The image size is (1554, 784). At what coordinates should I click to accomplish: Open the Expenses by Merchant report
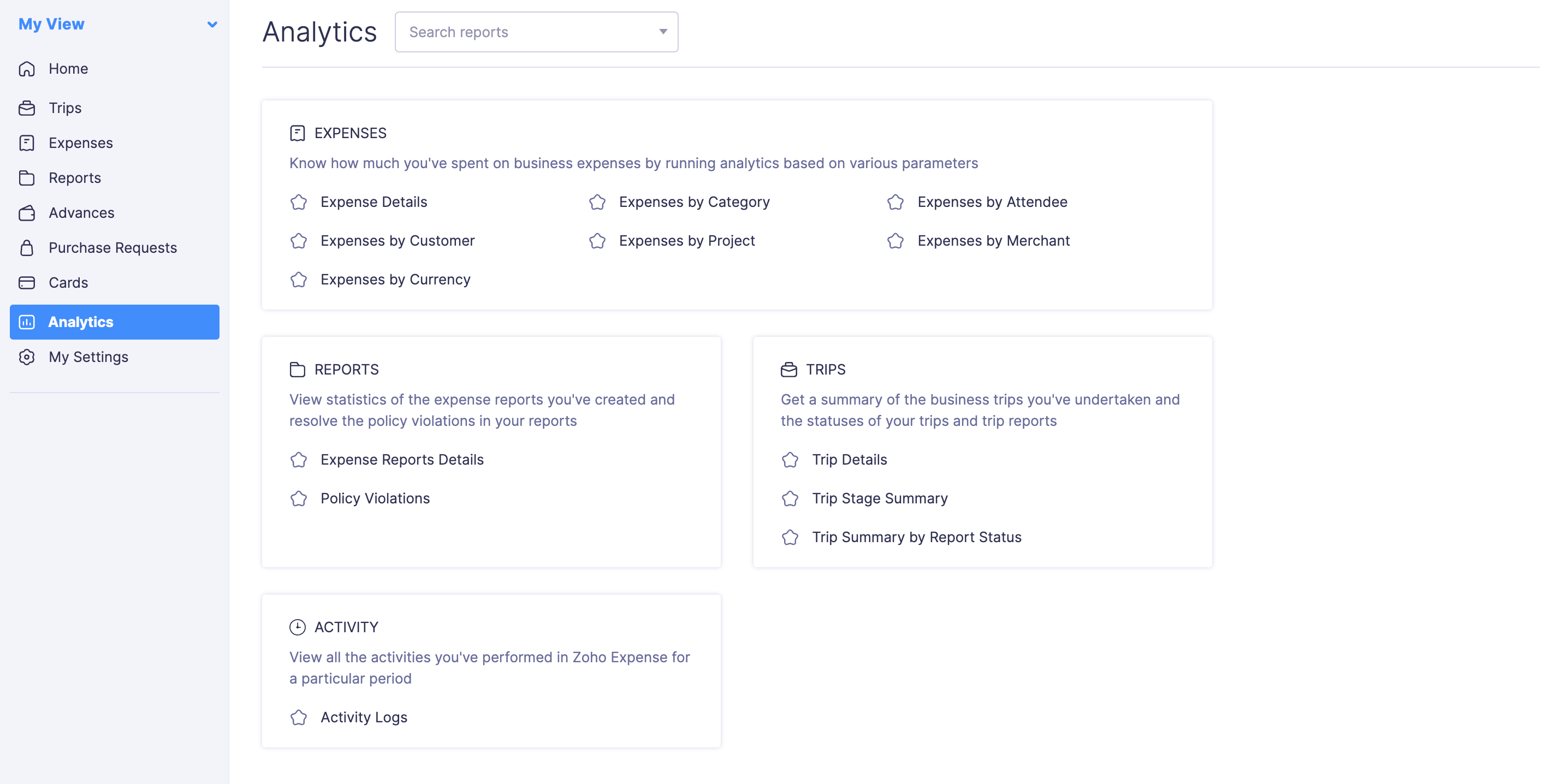[x=993, y=241]
